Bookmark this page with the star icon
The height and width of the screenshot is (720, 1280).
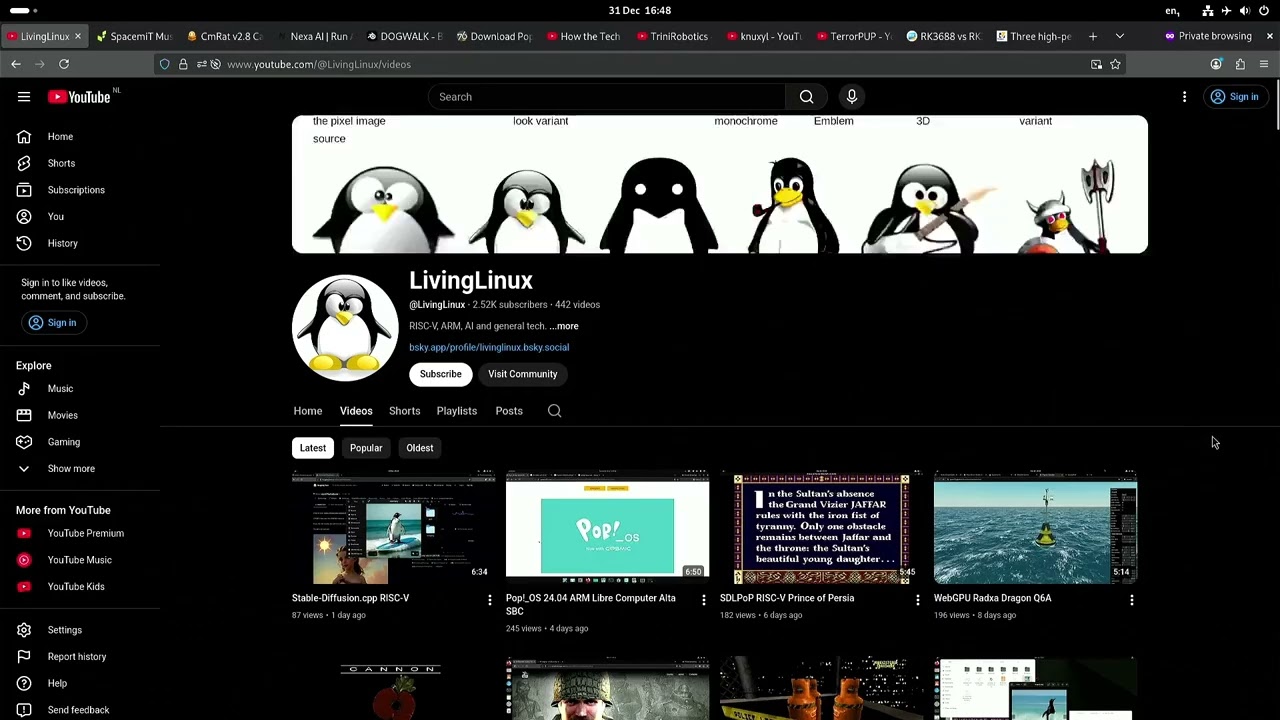(1115, 64)
